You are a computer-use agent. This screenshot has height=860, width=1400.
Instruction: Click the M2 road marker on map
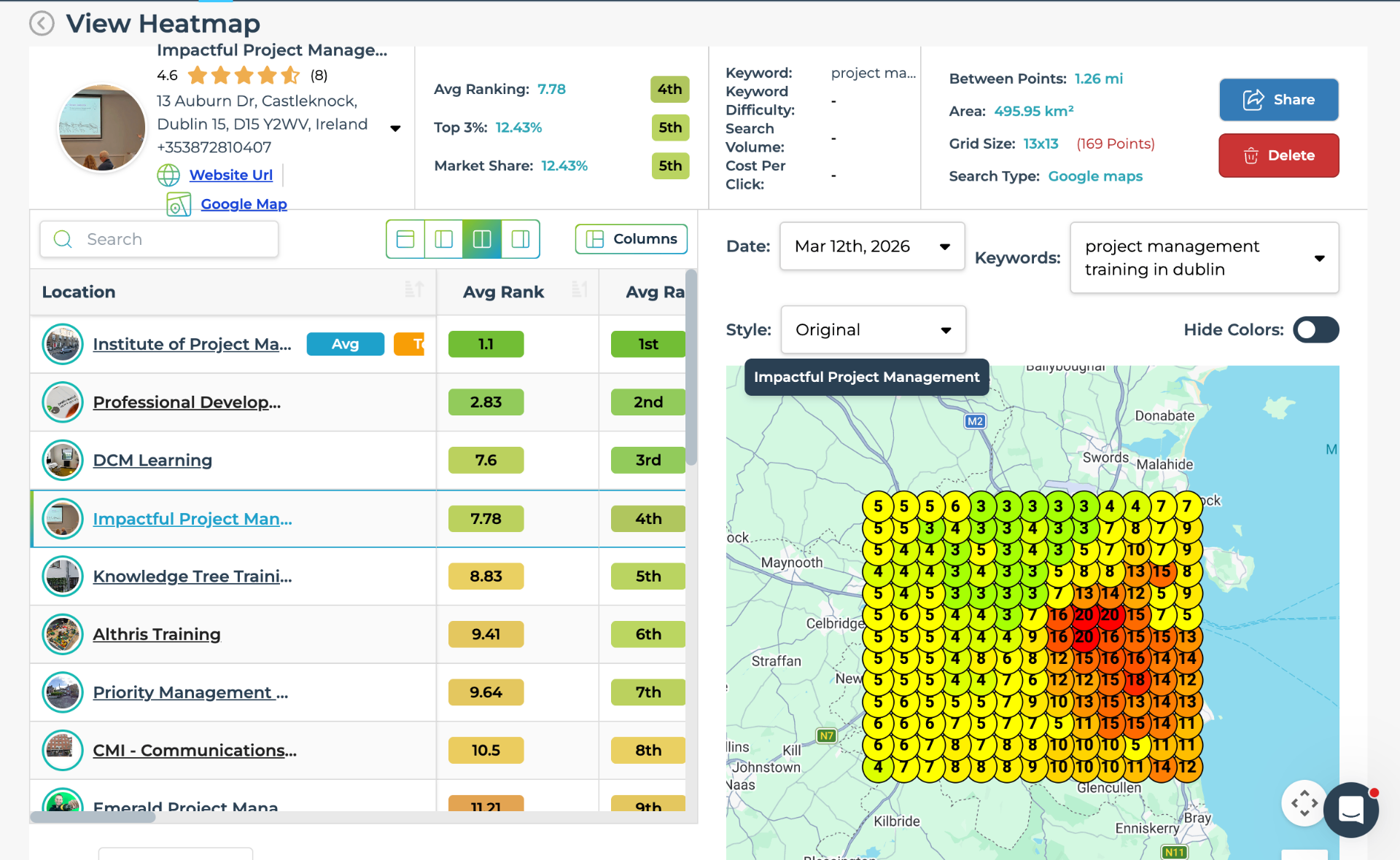(975, 421)
